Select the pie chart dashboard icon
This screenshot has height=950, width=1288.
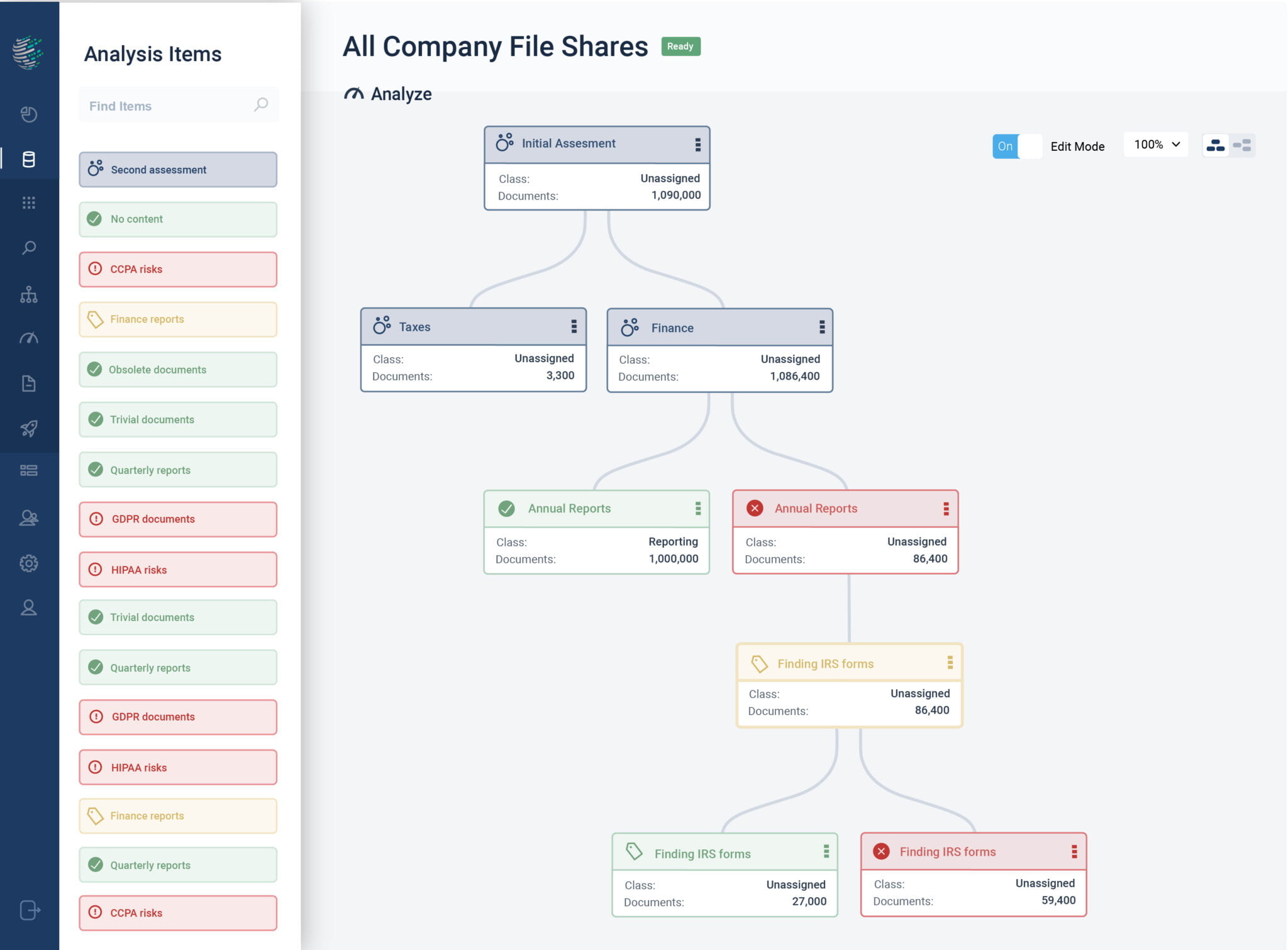29,115
